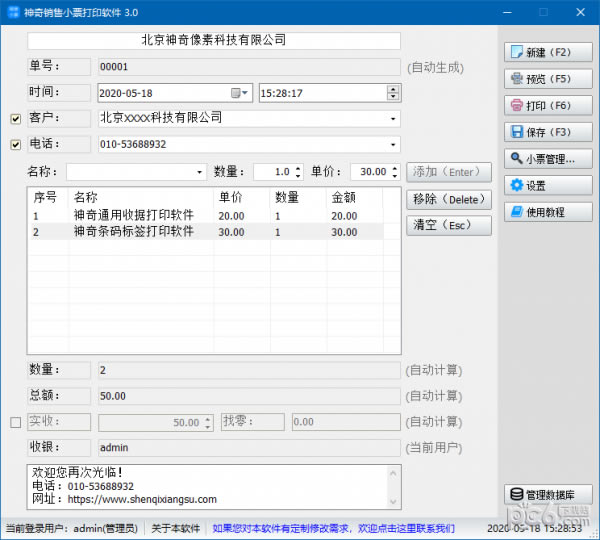Image resolution: width=600 pixels, height=540 pixels.
Task: Toggle the 客户 customer checkbox
Action: tap(16, 119)
